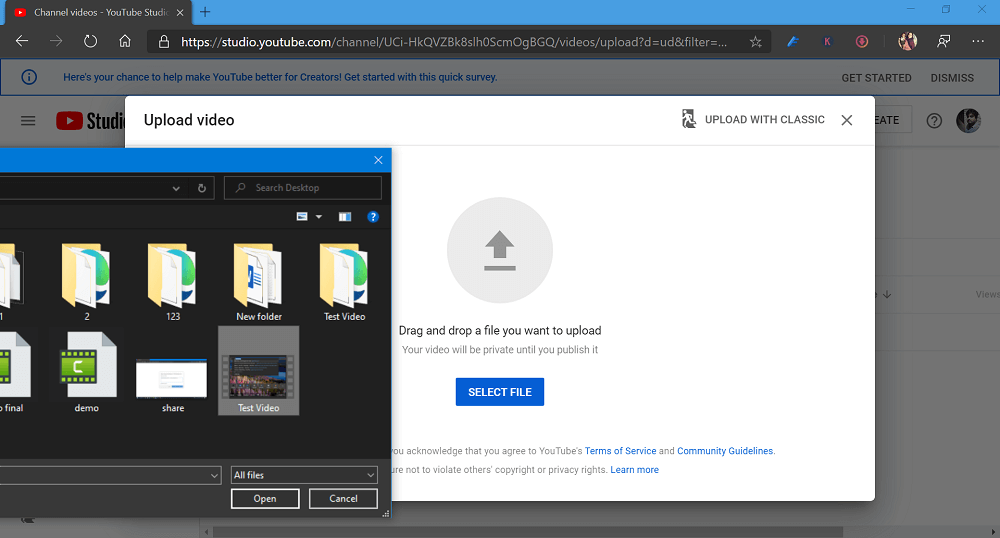Click the circular upload arrow icon

(500, 250)
